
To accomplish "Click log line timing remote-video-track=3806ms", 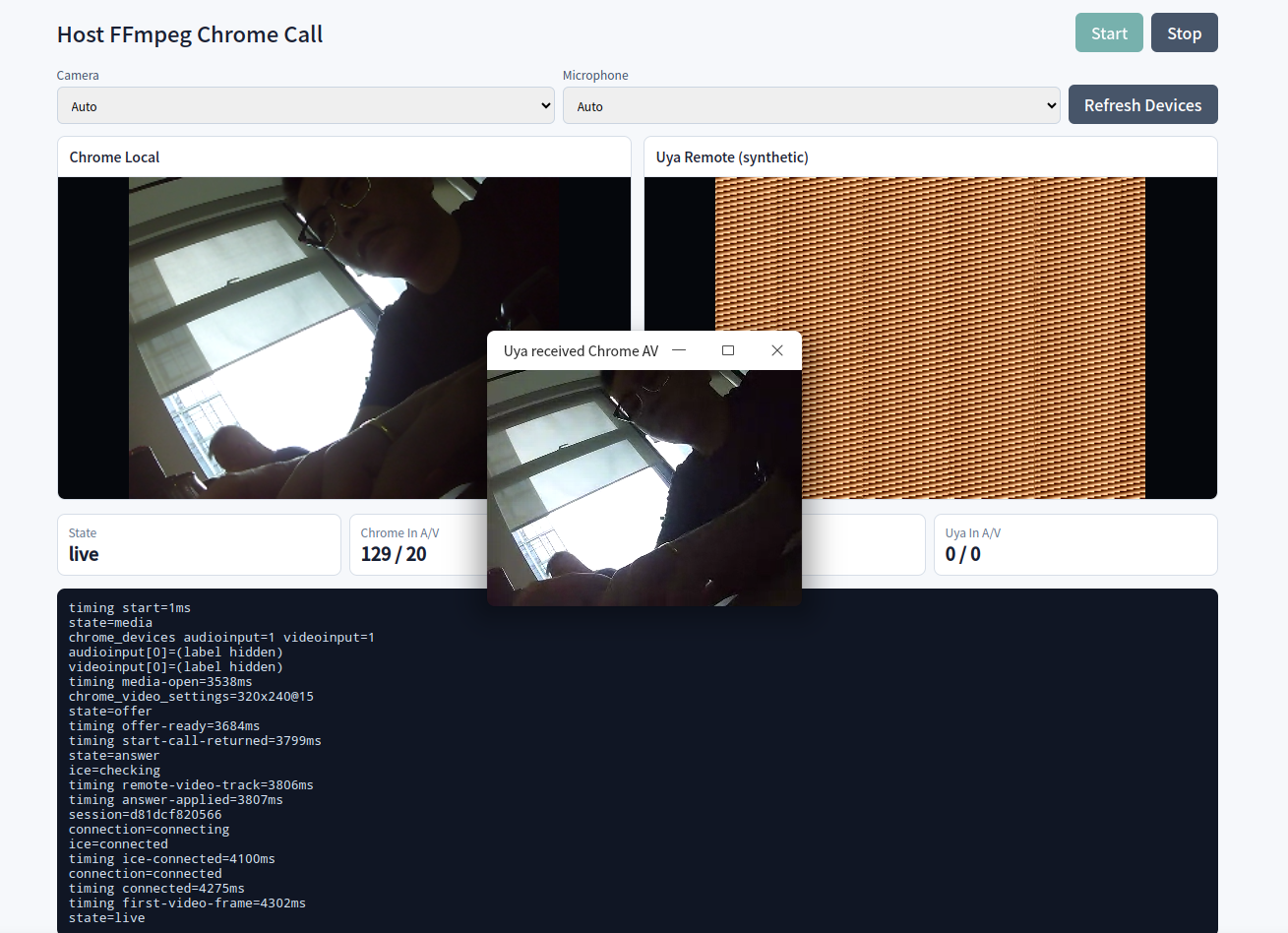I will [x=191, y=785].
